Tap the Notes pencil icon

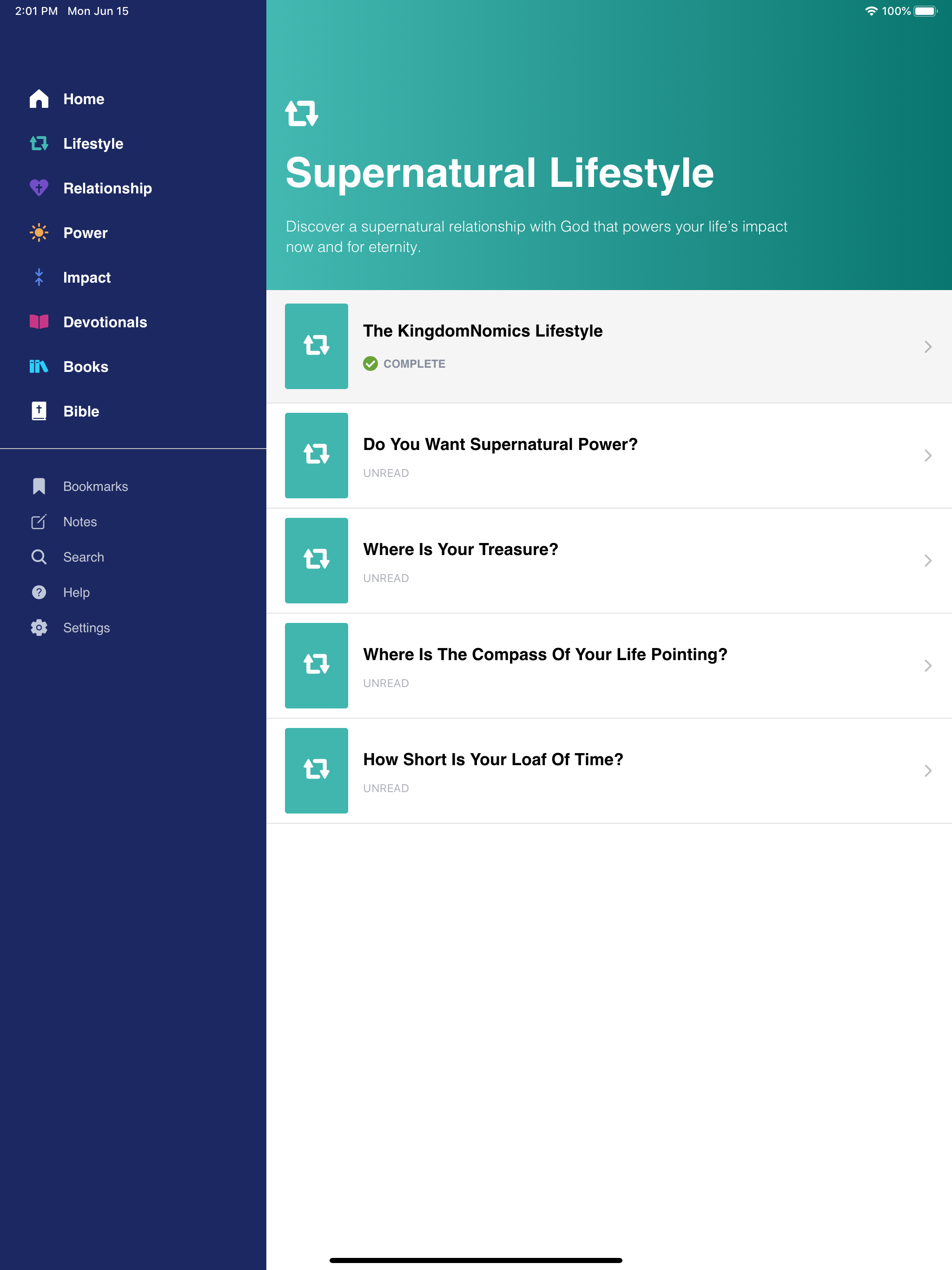pyautogui.click(x=39, y=522)
